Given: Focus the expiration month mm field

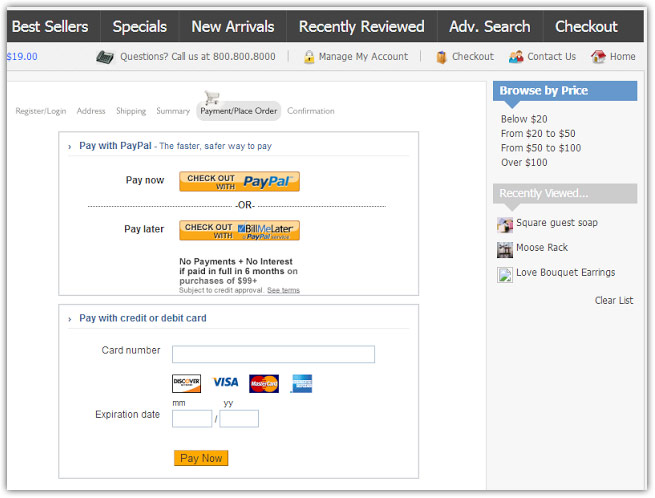Looking at the screenshot, I should click(x=192, y=418).
